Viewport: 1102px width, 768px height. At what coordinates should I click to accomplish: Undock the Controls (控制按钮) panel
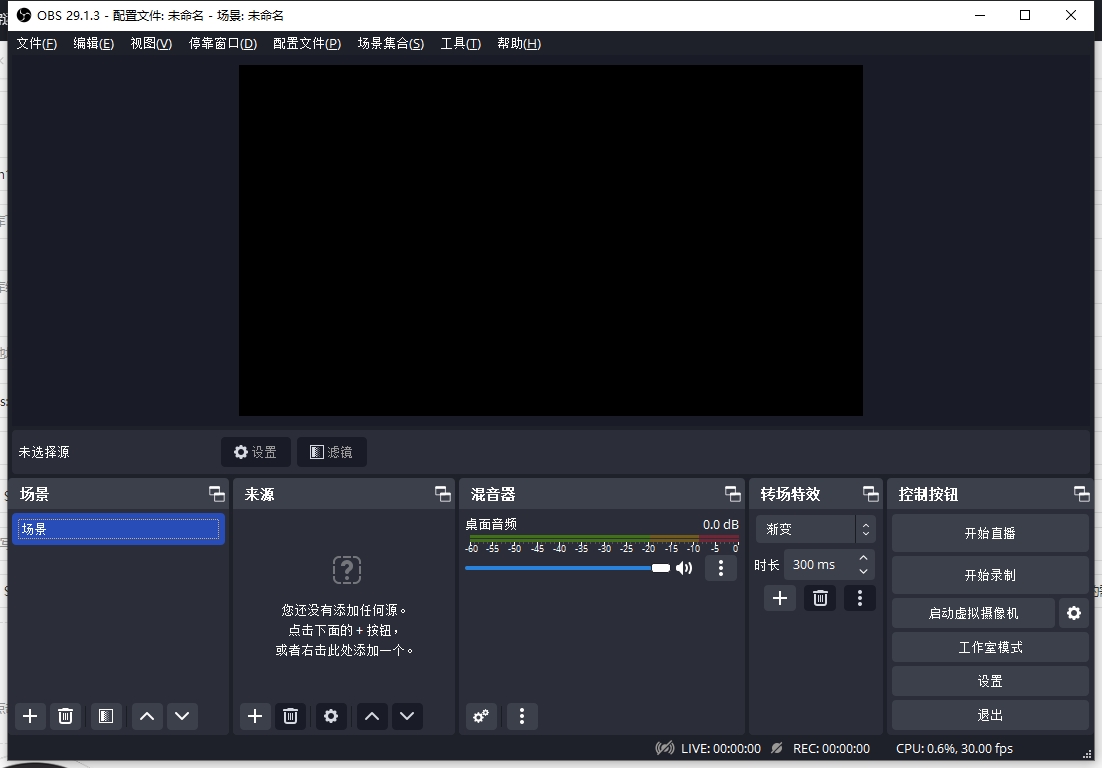[1082, 494]
